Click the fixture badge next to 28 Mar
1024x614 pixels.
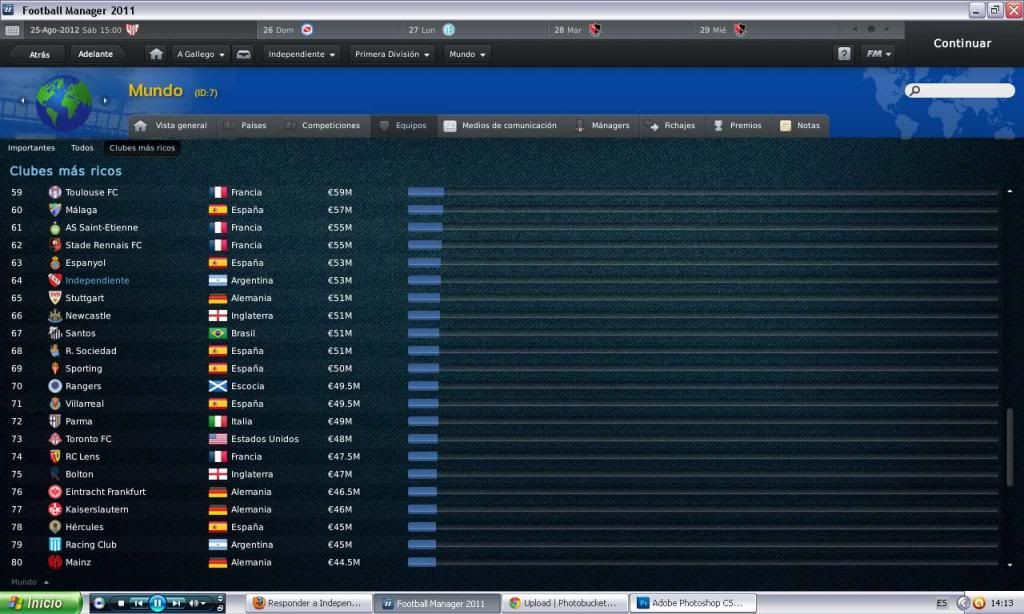595,30
